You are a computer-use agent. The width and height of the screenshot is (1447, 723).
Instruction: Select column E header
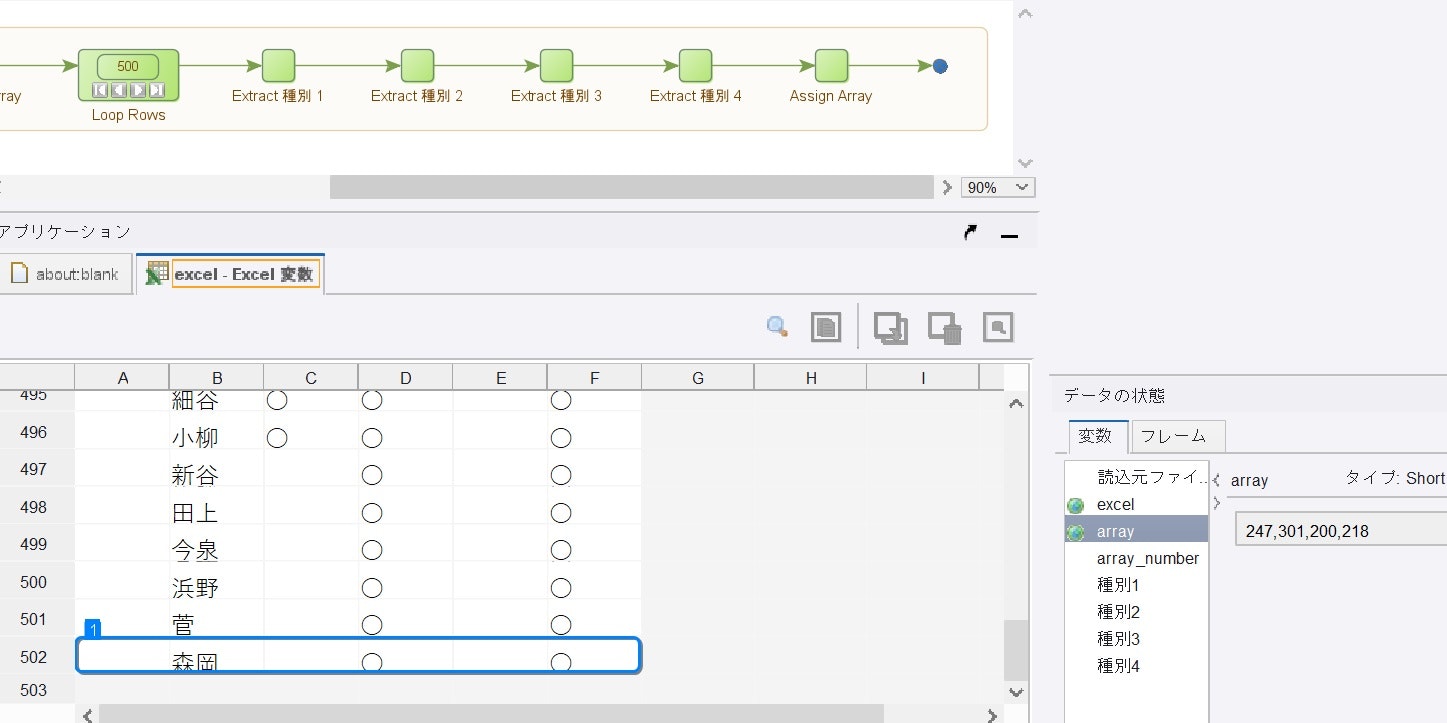coord(500,377)
